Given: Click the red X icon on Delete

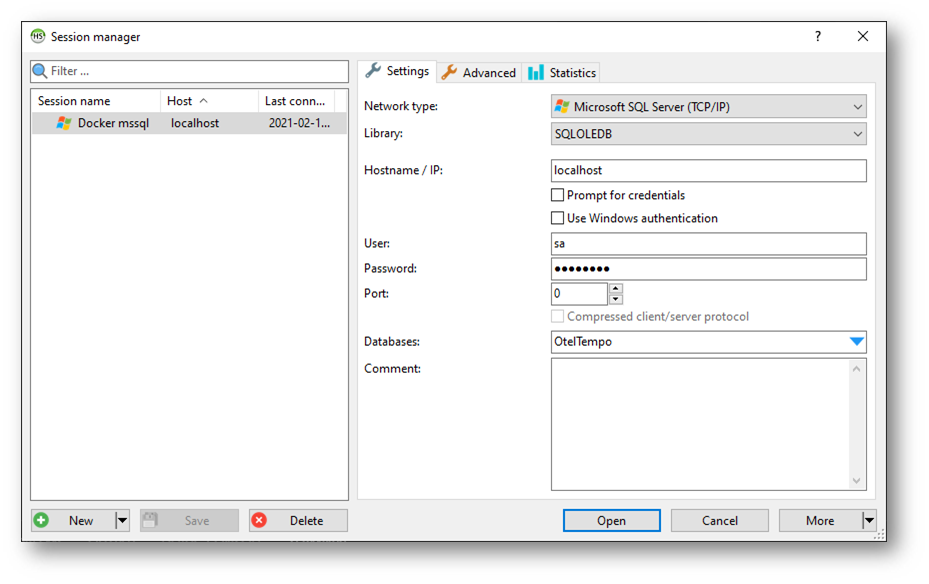Looking at the screenshot, I should point(259,521).
